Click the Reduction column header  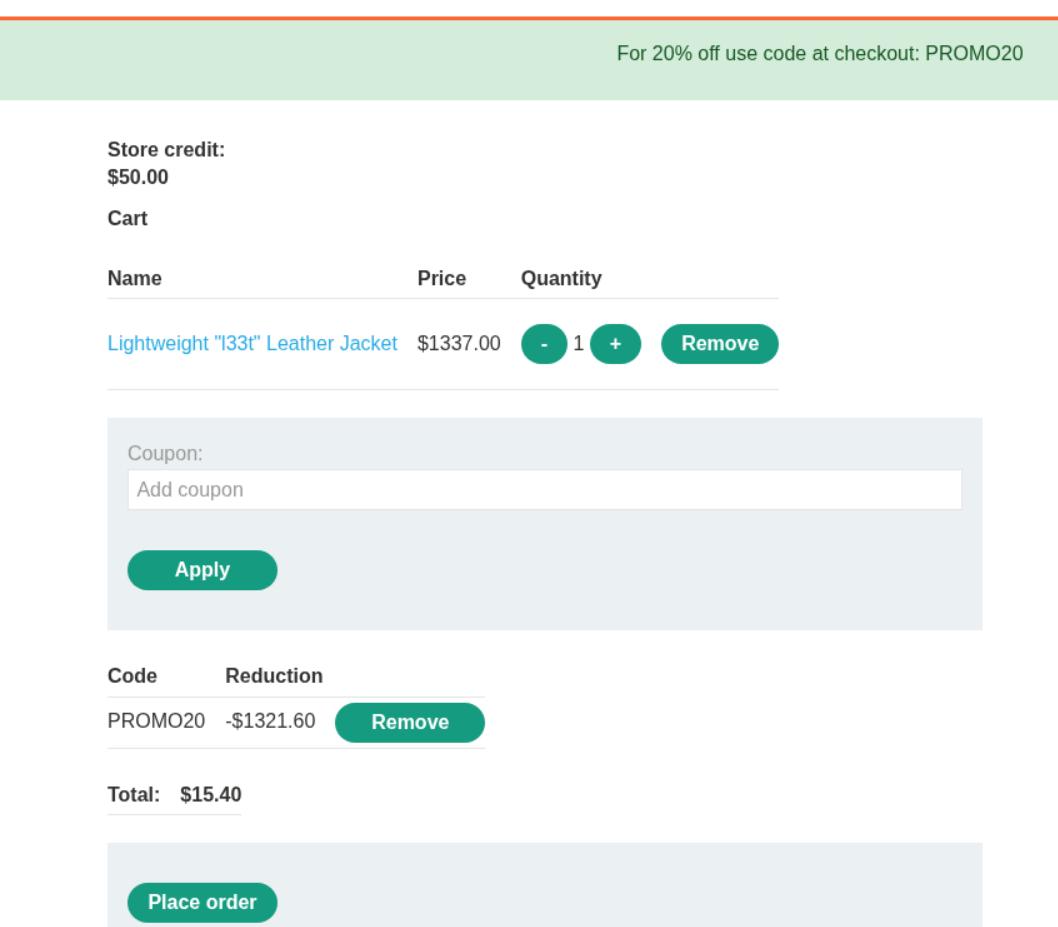274,676
